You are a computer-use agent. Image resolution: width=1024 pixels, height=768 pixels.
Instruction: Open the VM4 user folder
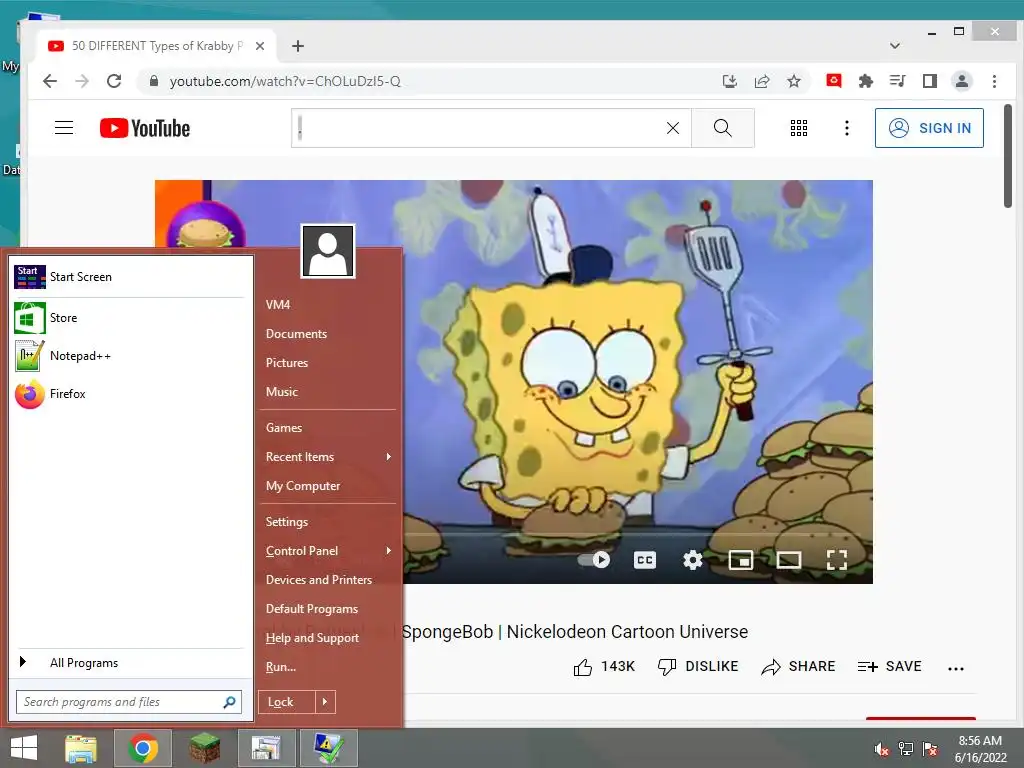click(328, 304)
